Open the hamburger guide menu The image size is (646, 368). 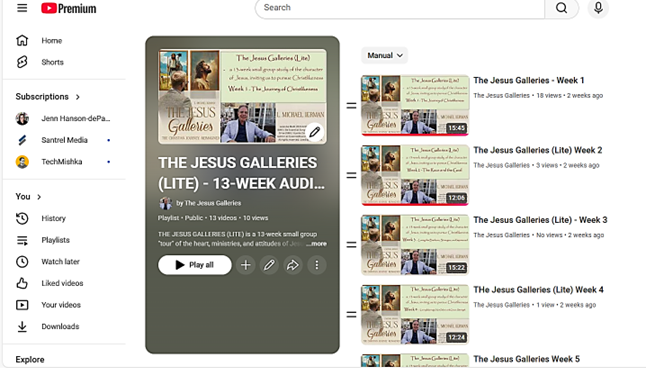point(22,8)
